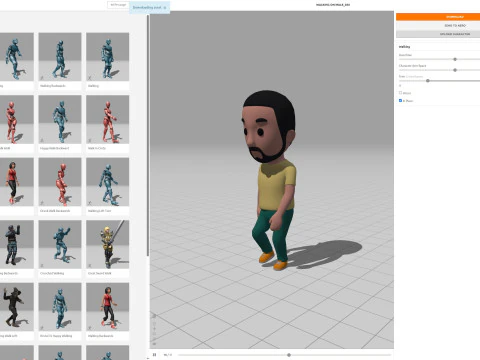Select the red female robot thumbnail in second row
The width and height of the screenshot is (480, 360).
[17, 120]
